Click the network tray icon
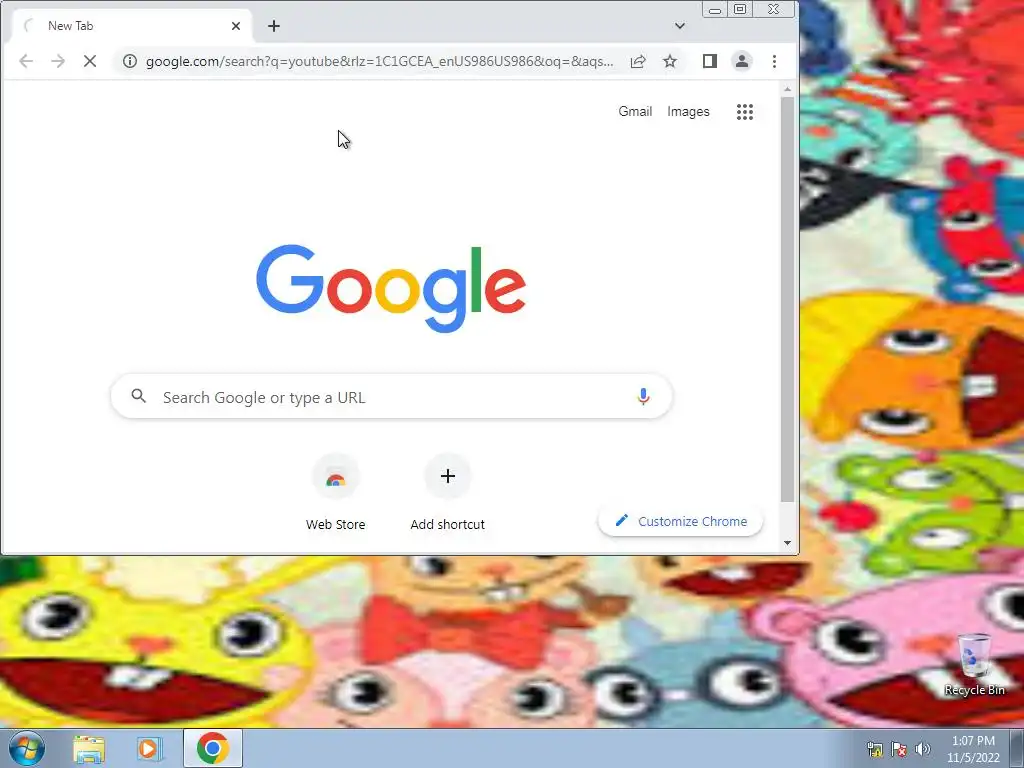Viewport: 1024px width, 768px height. (x=875, y=750)
